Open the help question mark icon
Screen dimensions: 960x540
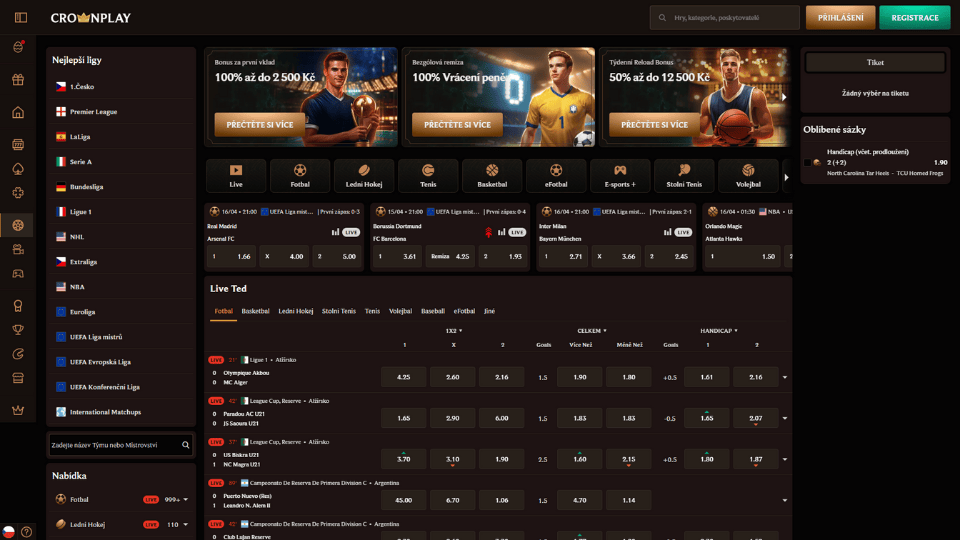coord(26,532)
